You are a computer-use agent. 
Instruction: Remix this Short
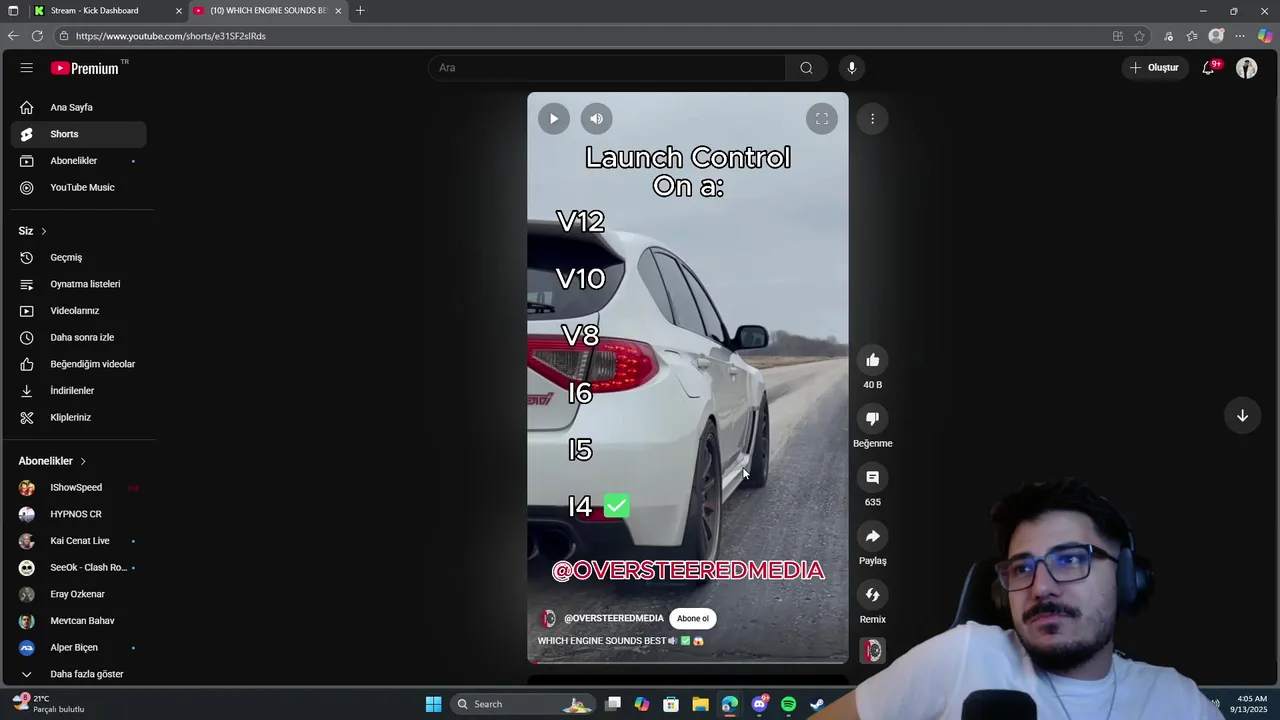873,595
